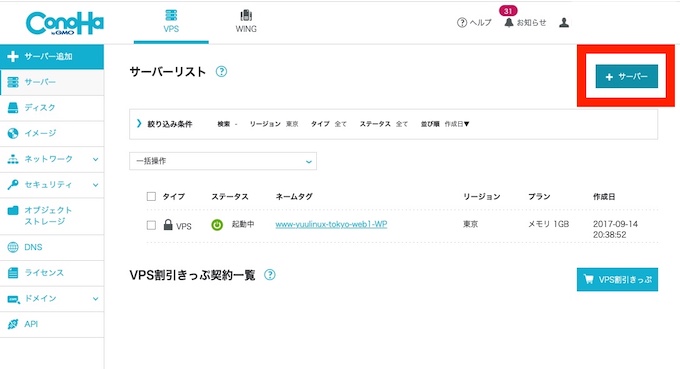The image size is (680, 369).
Task: Open イメージ in the sidebar
Action: tap(52, 134)
